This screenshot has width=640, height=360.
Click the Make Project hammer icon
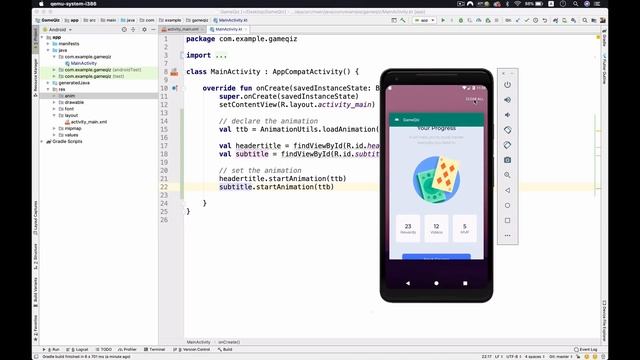(403, 20)
